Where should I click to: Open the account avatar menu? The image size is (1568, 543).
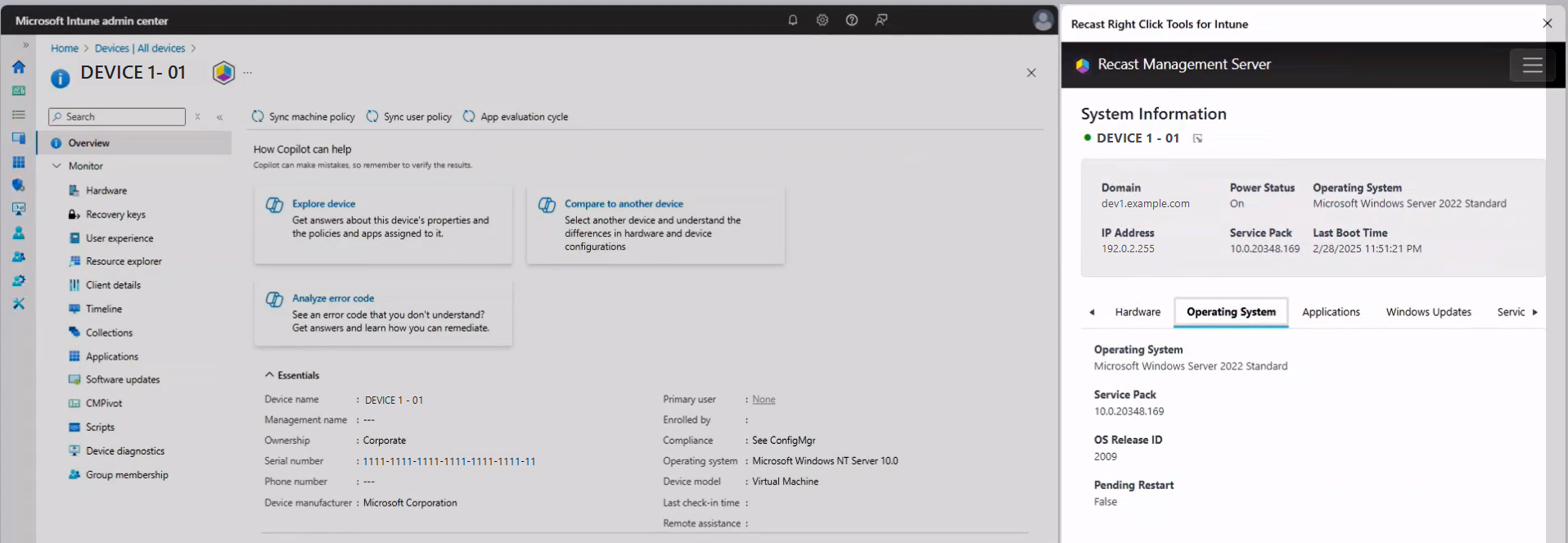point(1043,20)
